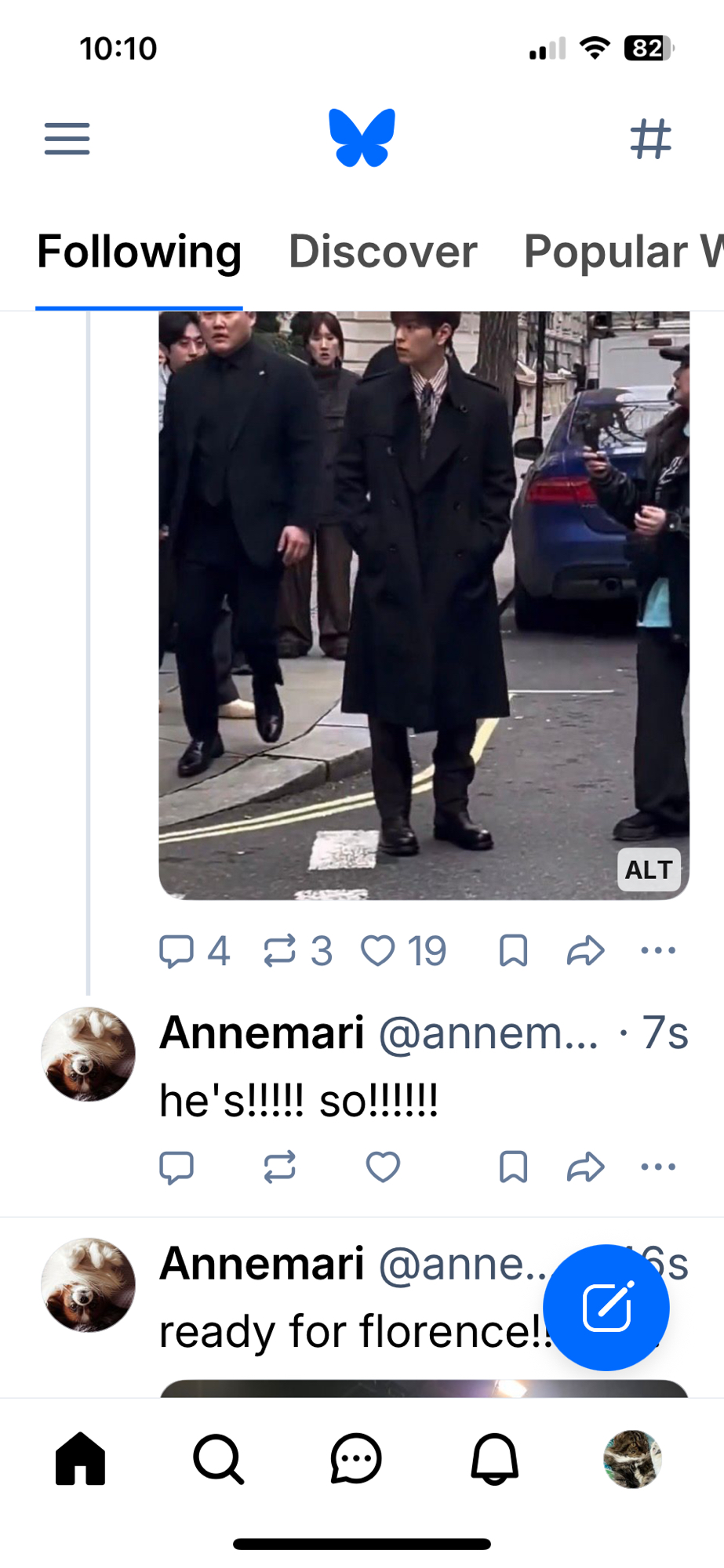The height and width of the screenshot is (1568, 724).
Task: Tap the Bluesky butterfly logo
Action: tap(362, 138)
